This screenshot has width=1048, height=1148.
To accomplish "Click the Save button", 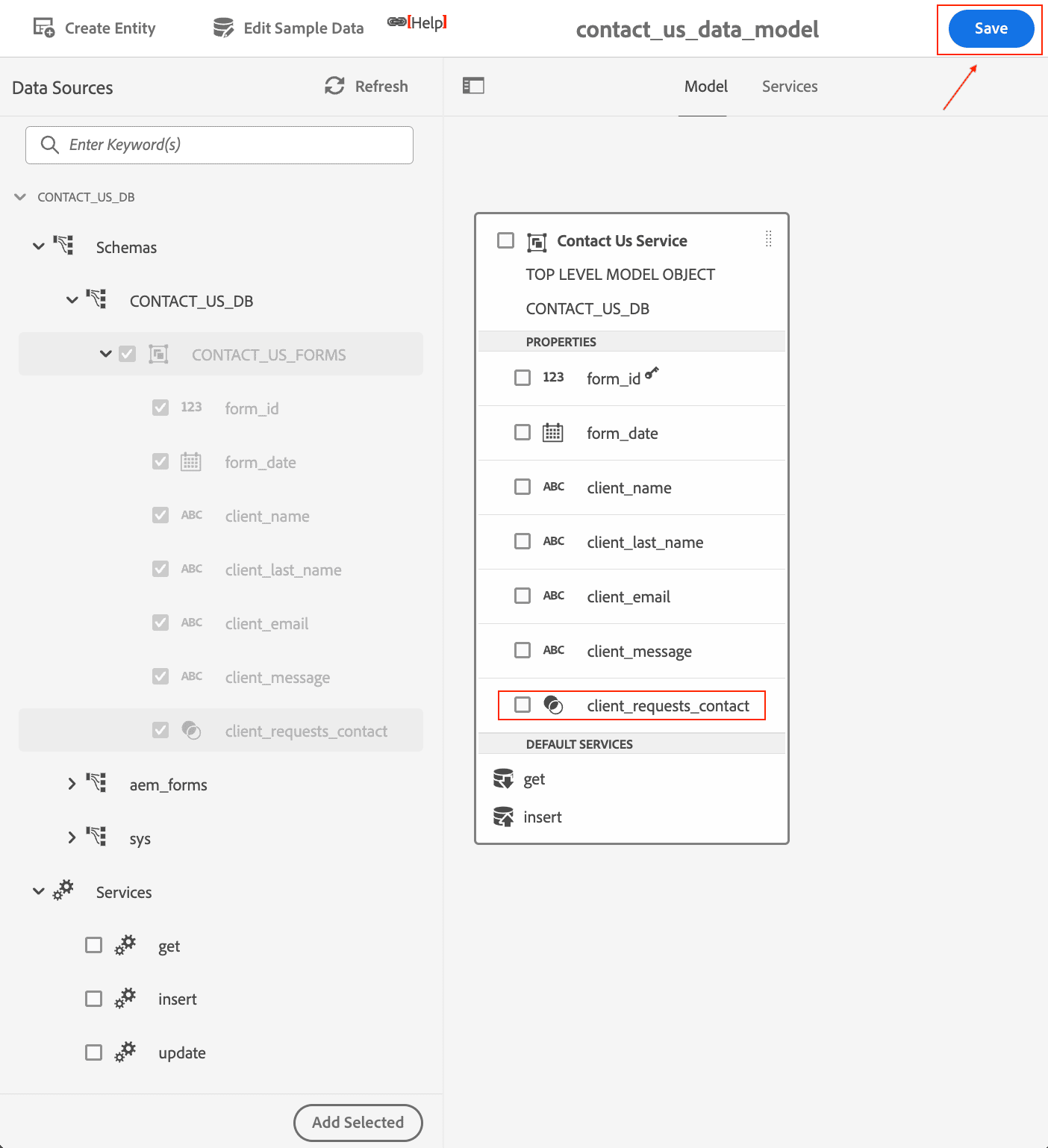I will point(991,29).
